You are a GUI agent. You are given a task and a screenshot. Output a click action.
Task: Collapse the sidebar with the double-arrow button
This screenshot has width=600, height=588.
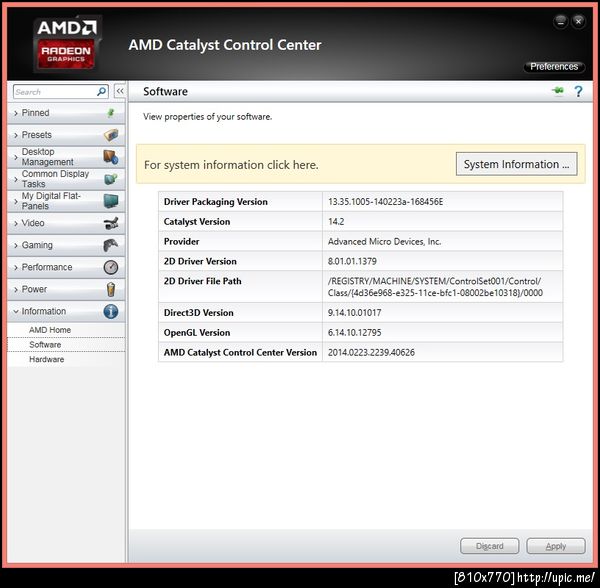[x=120, y=91]
